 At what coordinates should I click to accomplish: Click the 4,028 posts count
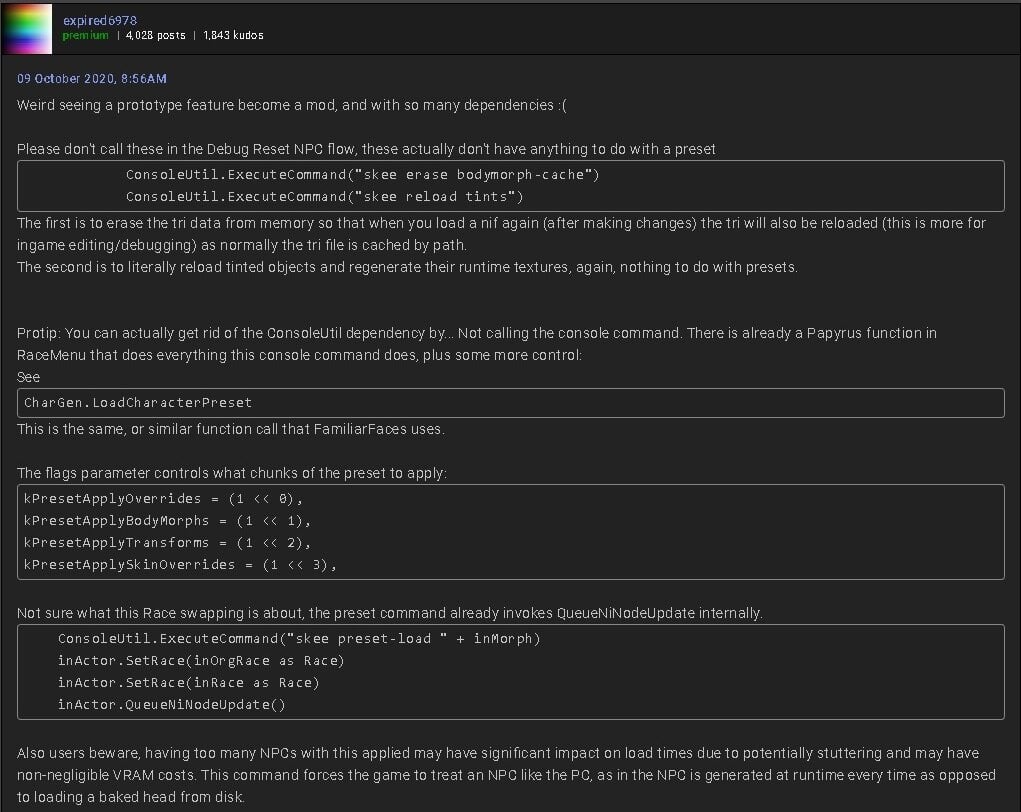point(155,36)
